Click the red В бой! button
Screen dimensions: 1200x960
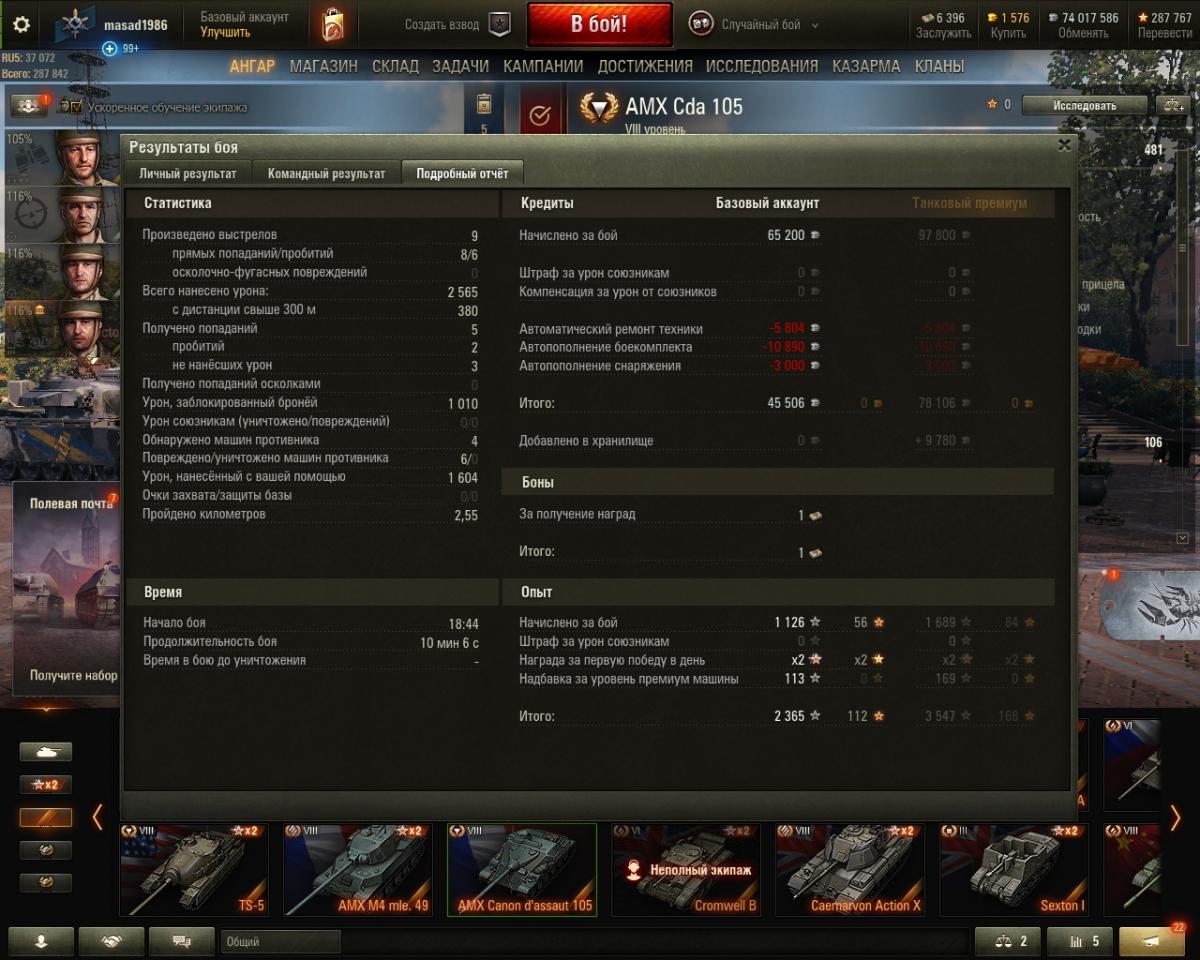[x=600, y=25]
